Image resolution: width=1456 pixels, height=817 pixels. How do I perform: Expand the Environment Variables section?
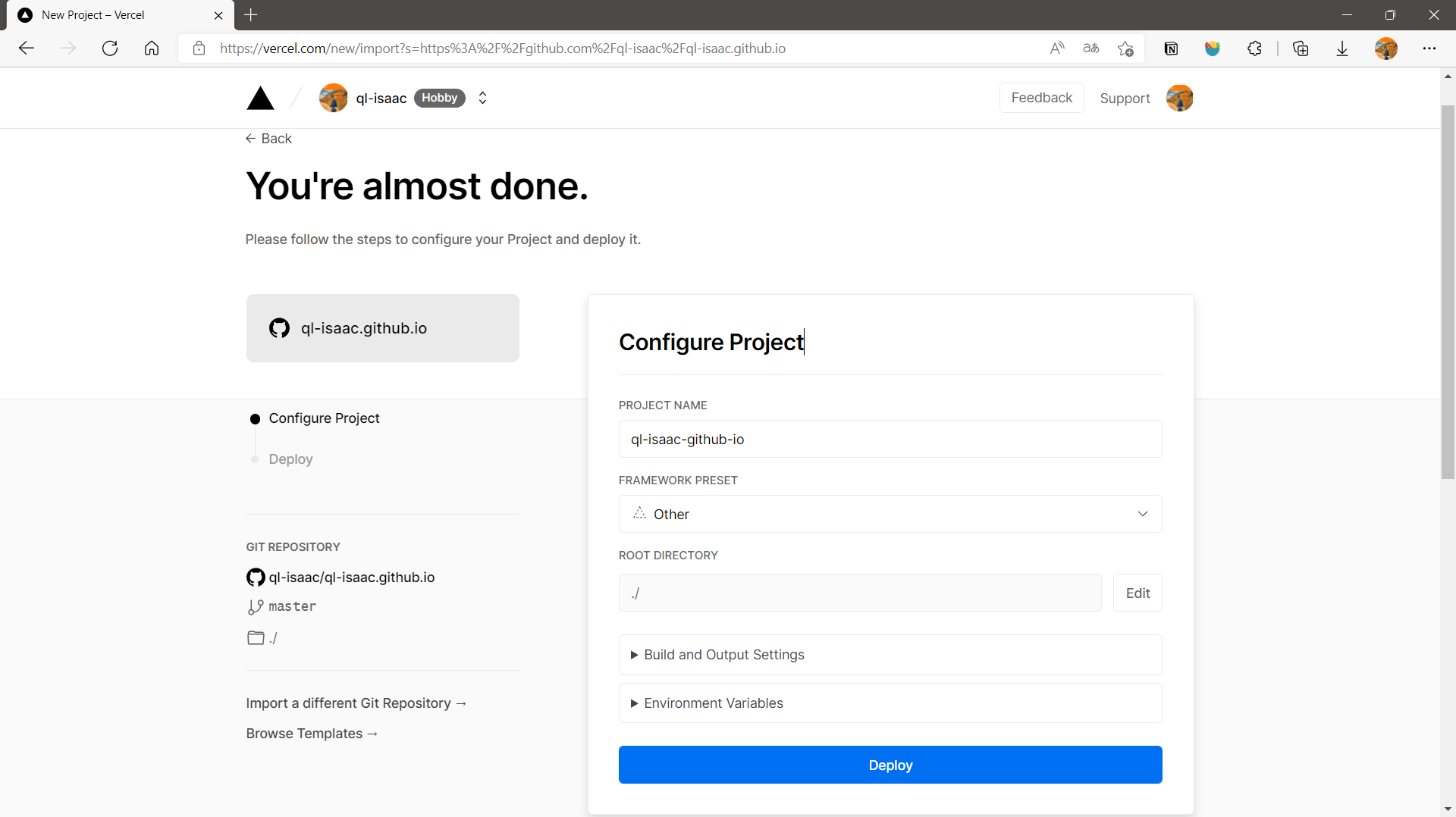click(x=713, y=703)
